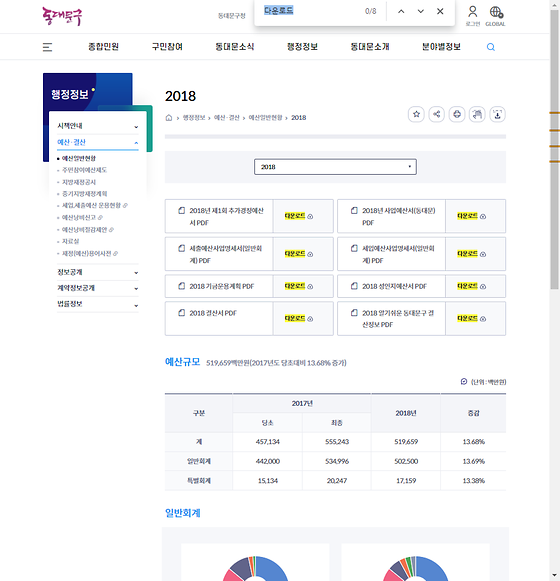This screenshot has width=560, height=581.
Task: Click the 동대문구 logo
Action: pyautogui.click(x=62, y=16)
